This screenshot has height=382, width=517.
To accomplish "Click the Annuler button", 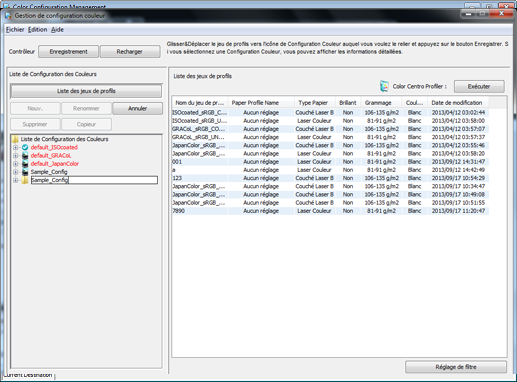I will click(137, 108).
